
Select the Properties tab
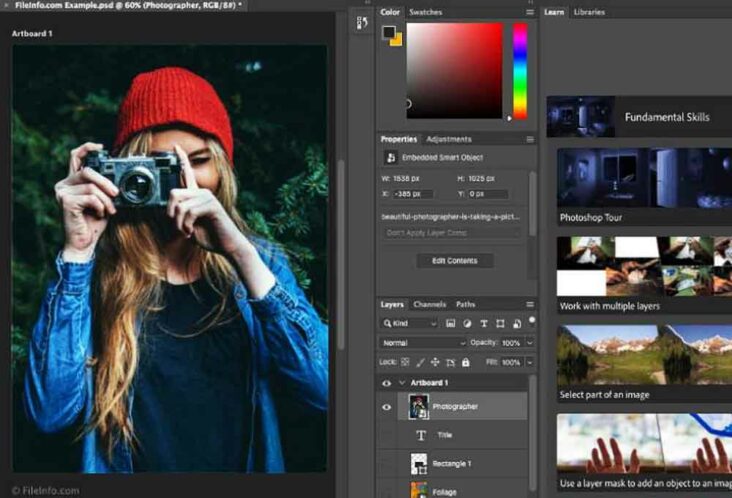point(399,139)
